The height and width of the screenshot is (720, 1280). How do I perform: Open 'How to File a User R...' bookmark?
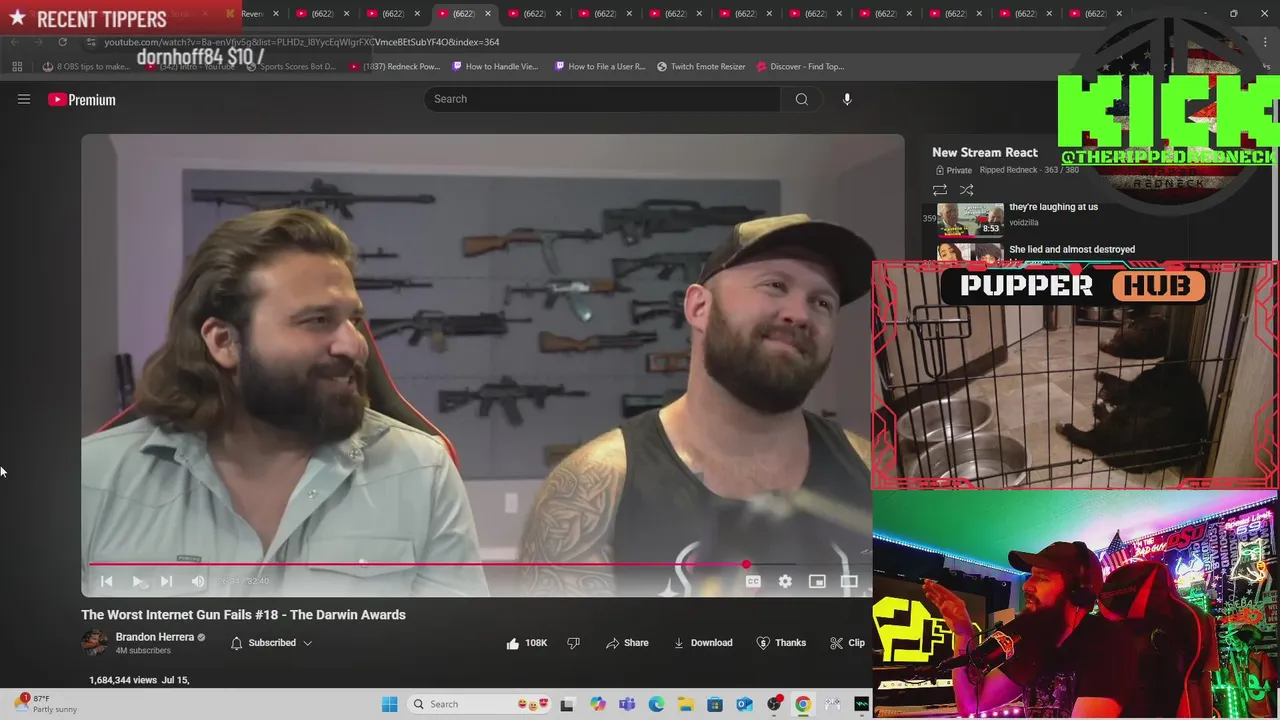pyautogui.click(x=600, y=67)
